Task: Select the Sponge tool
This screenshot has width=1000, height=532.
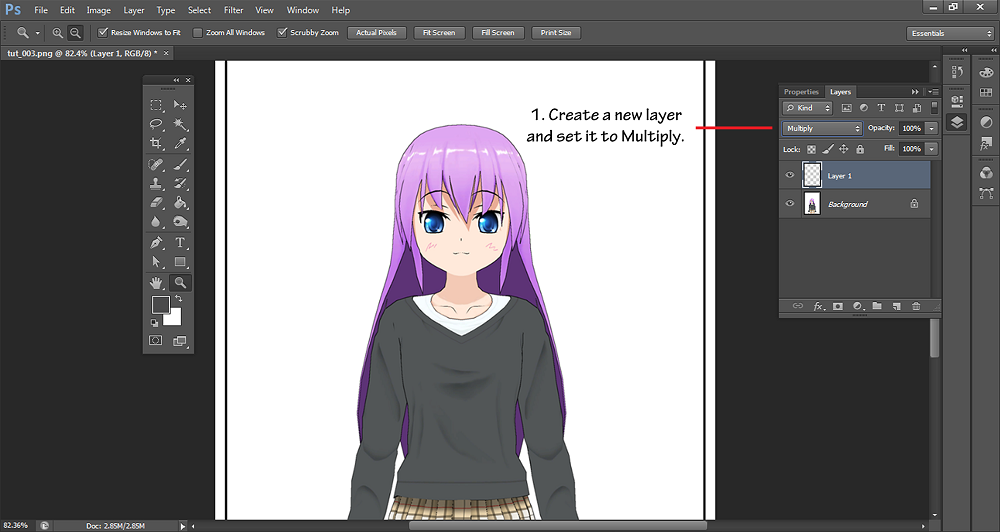Action: click(x=180, y=222)
